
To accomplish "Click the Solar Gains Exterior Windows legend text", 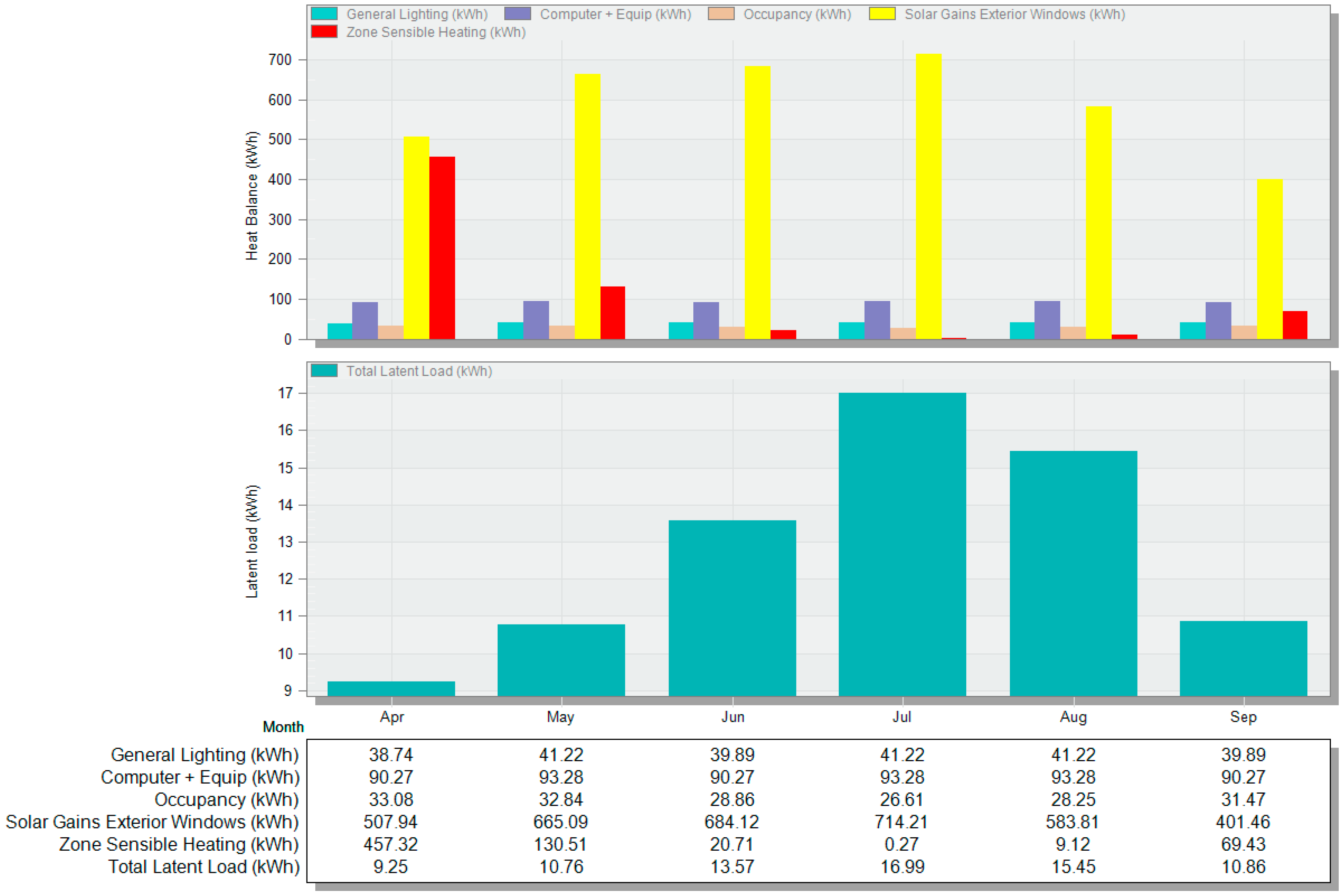I will pos(1014,14).
